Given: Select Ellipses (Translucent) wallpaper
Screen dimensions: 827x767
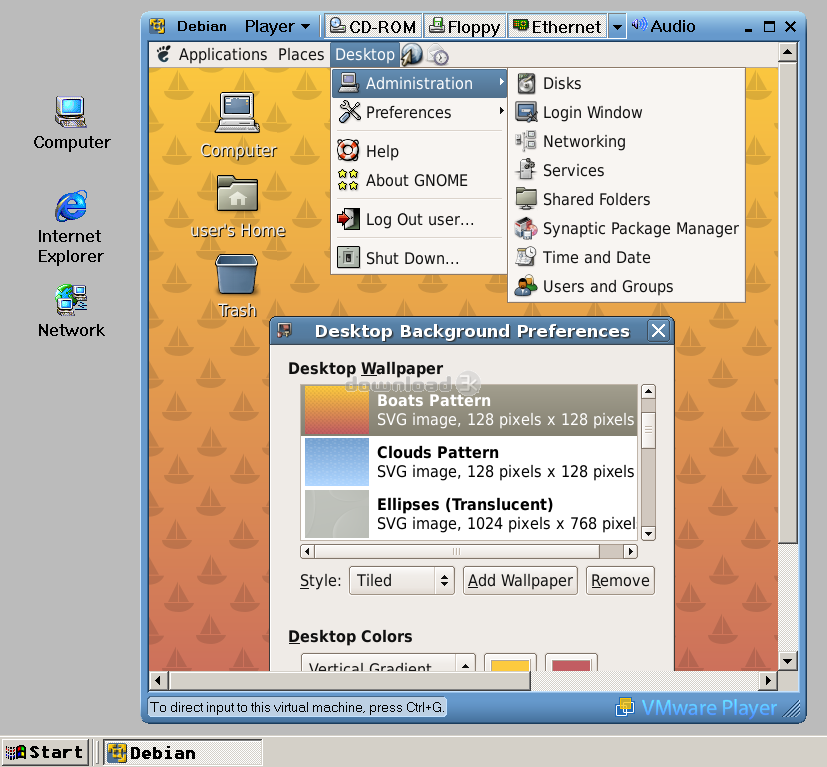Looking at the screenshot, I should coord(469,513).
